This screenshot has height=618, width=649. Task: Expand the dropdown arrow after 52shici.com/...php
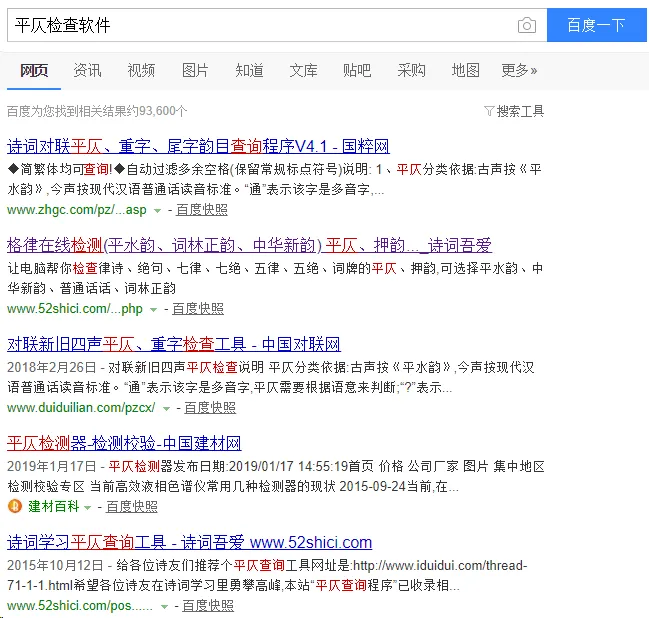153,310
